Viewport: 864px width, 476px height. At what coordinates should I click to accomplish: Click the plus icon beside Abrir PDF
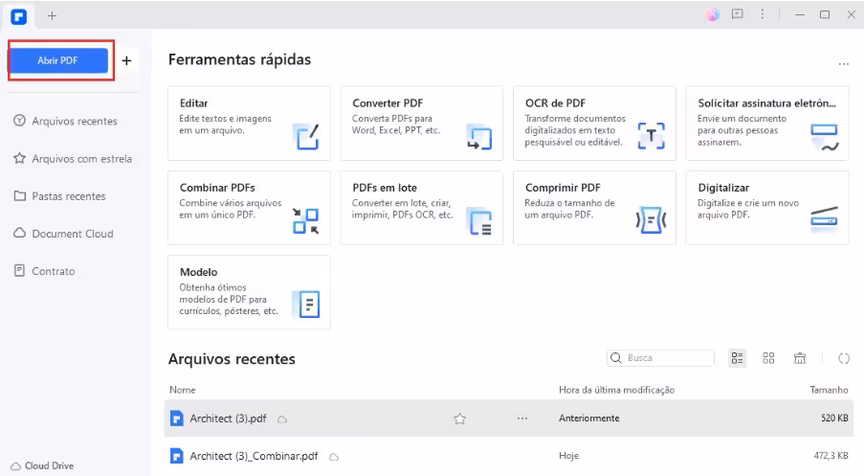point(126,61)
